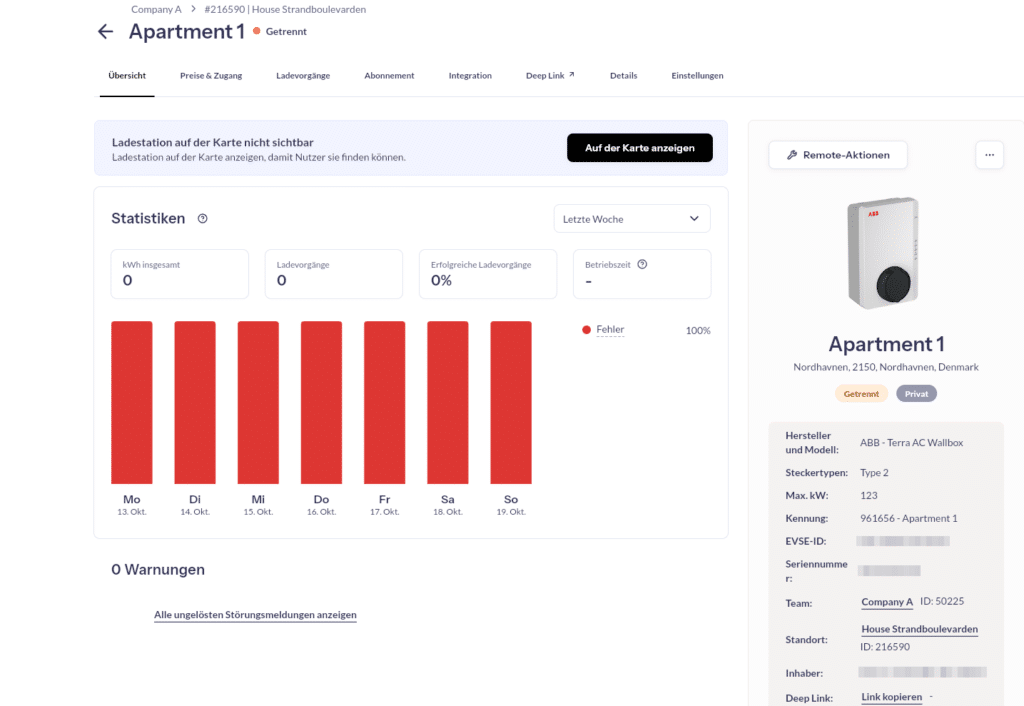This screenshot has height=706, width=1024.
Task: Open the Remote-Aktionen menu
Action: (837, 155)
